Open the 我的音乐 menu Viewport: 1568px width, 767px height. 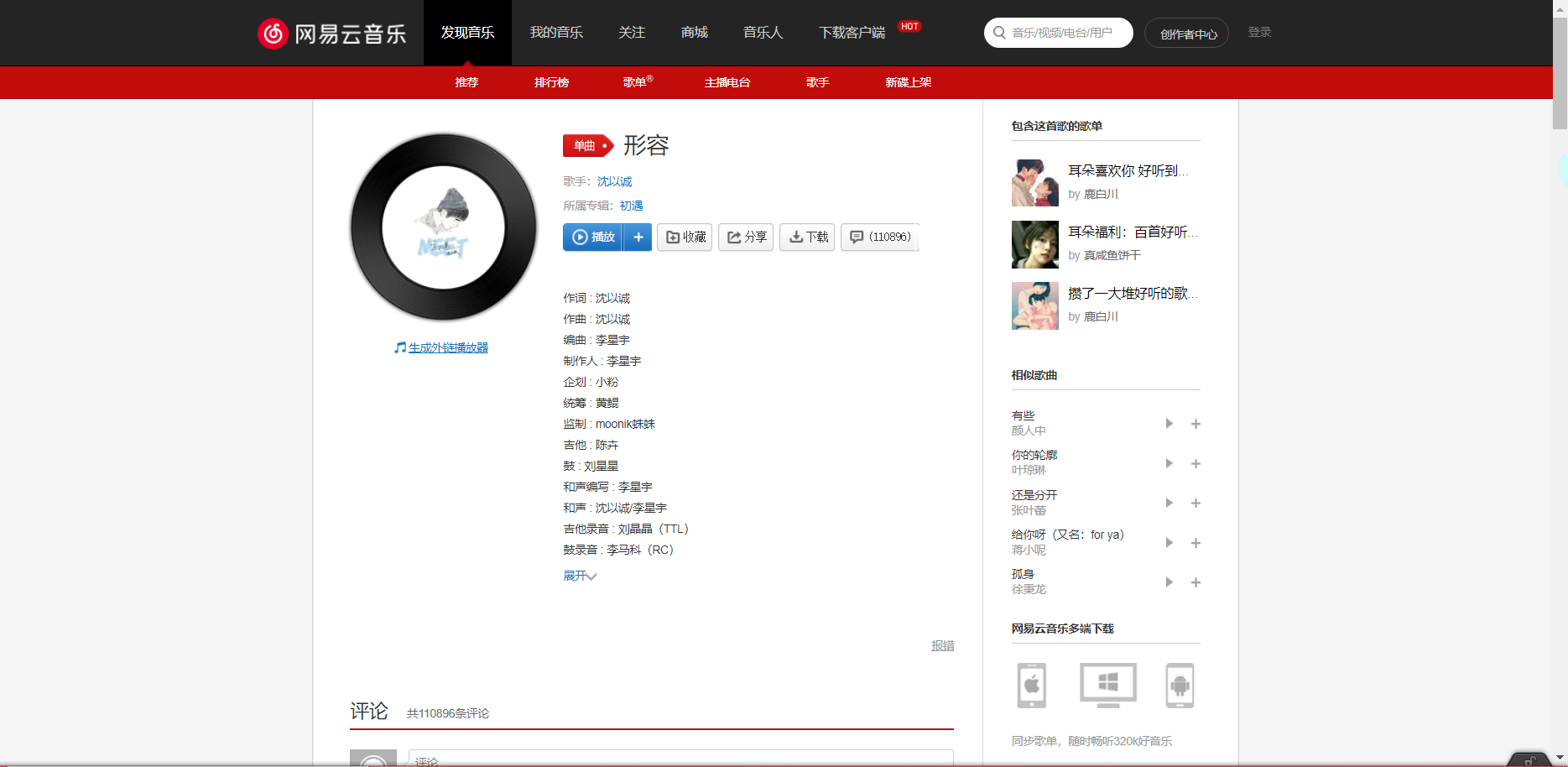point(556,33)
